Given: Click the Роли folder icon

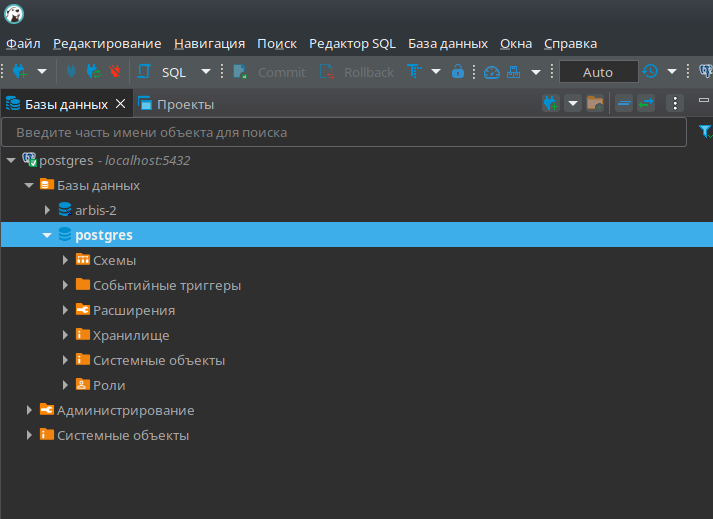Looking at the screenshot, I should (x=83, y=384).
